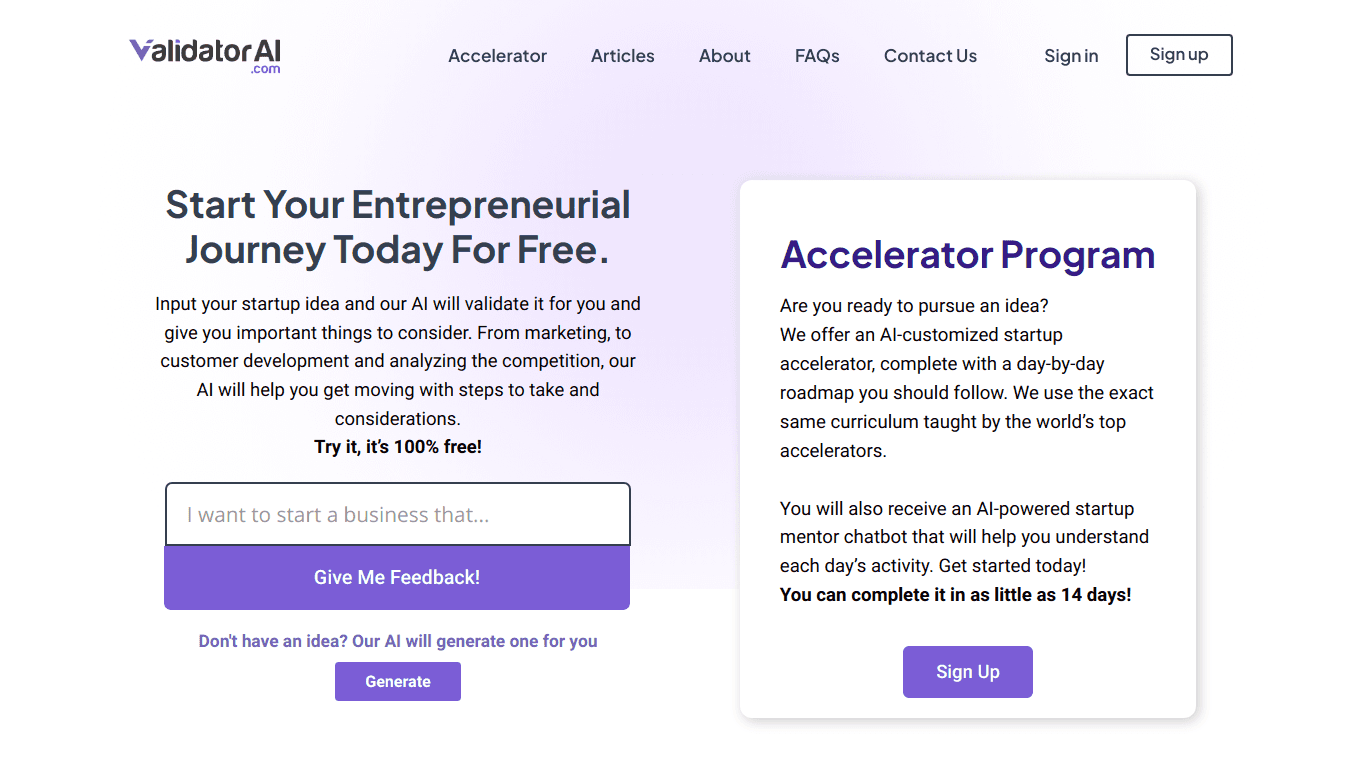
Task: Open the About page link
Action: [724, 56]
